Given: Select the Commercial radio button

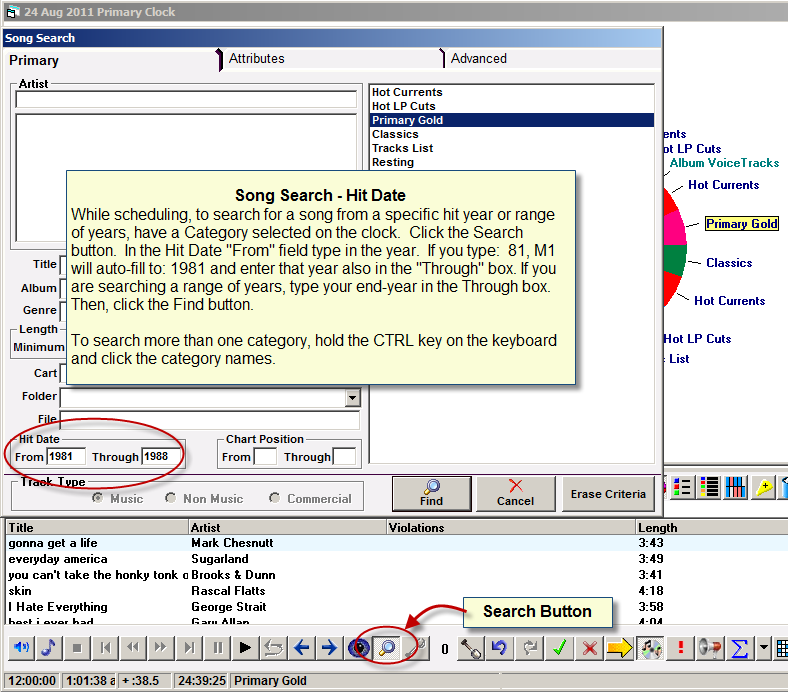Looking at the screenshot, I should coord(274,498).
